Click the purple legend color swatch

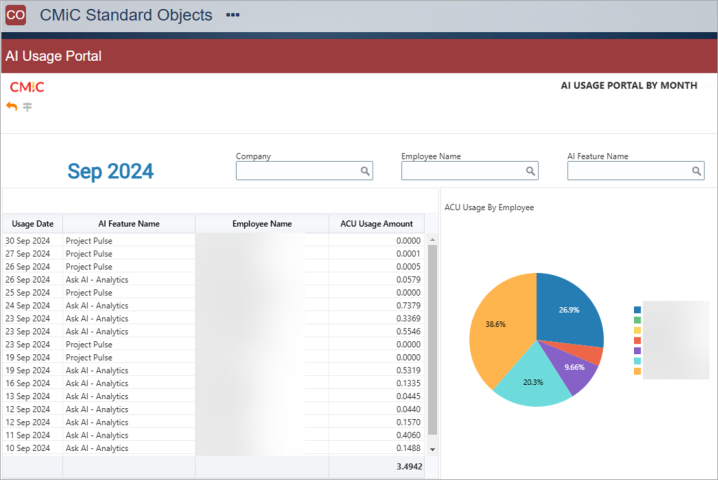coord(637,350)
